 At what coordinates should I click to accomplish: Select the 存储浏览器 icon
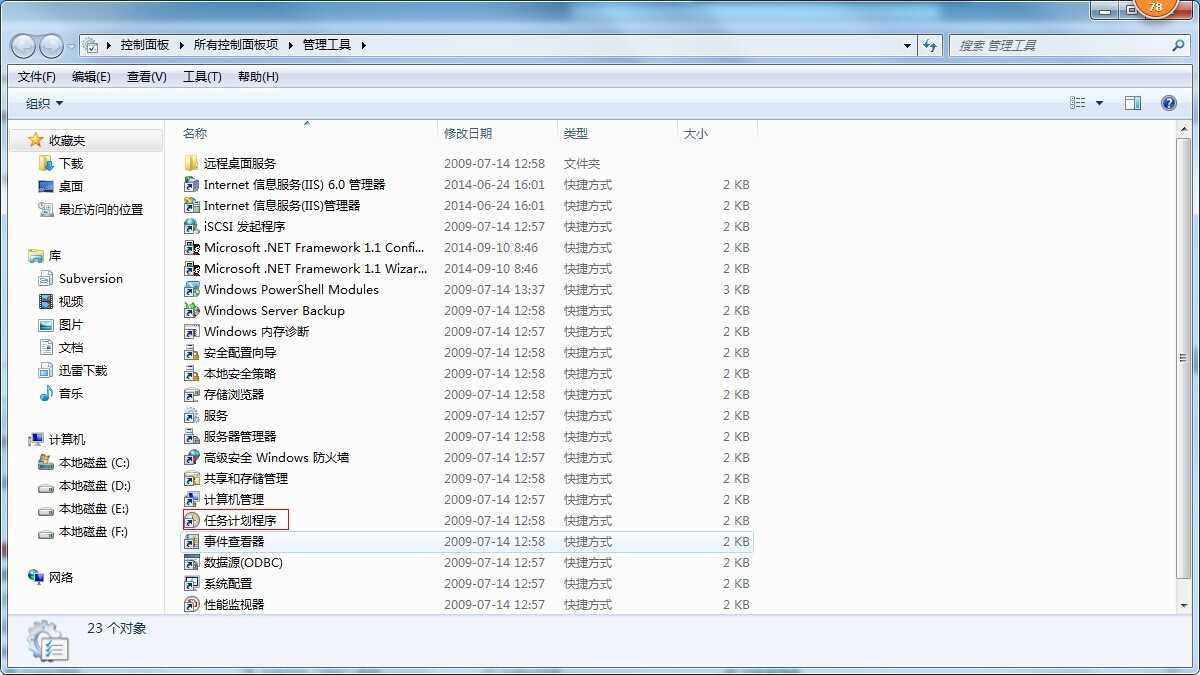(192, 394)
